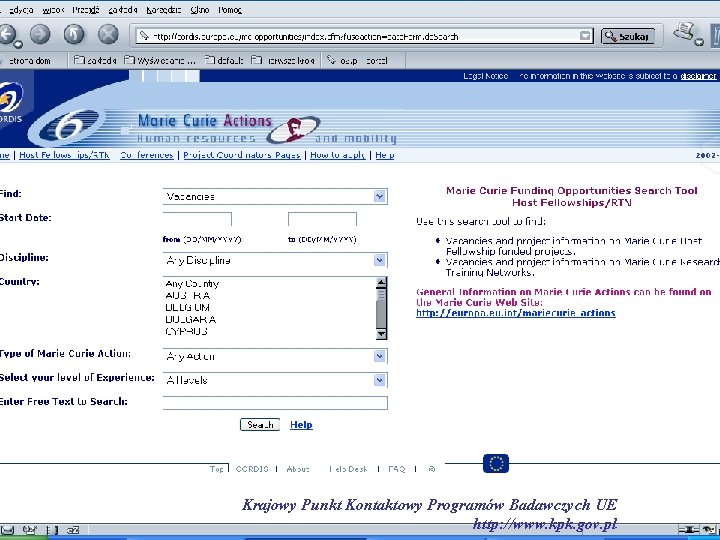Expand the Any Action type dropdown

pyautogui.click(x=379, y=356)
